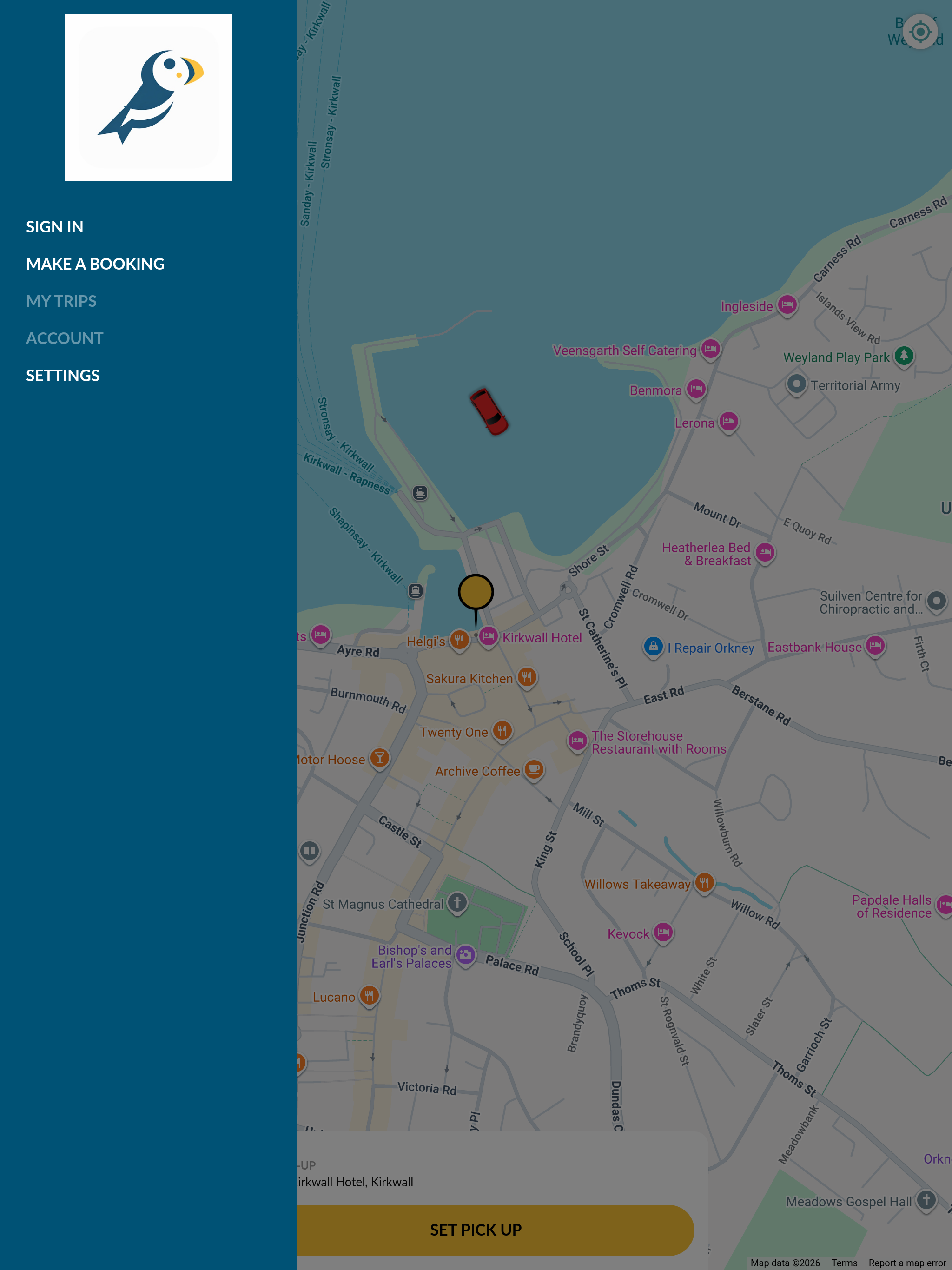952x1270 pixels.
Task: Click Ingleside lodging icon
Action: coord(787,305)
